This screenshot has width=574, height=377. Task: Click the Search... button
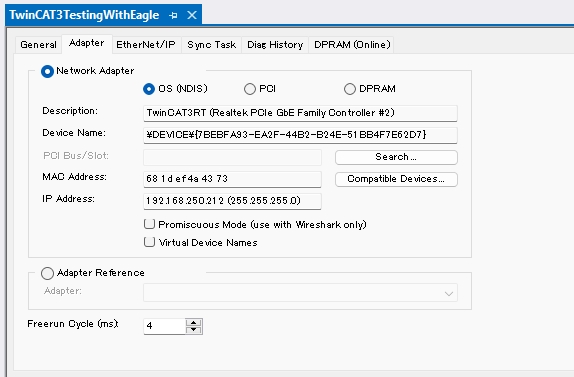[396, 157]
